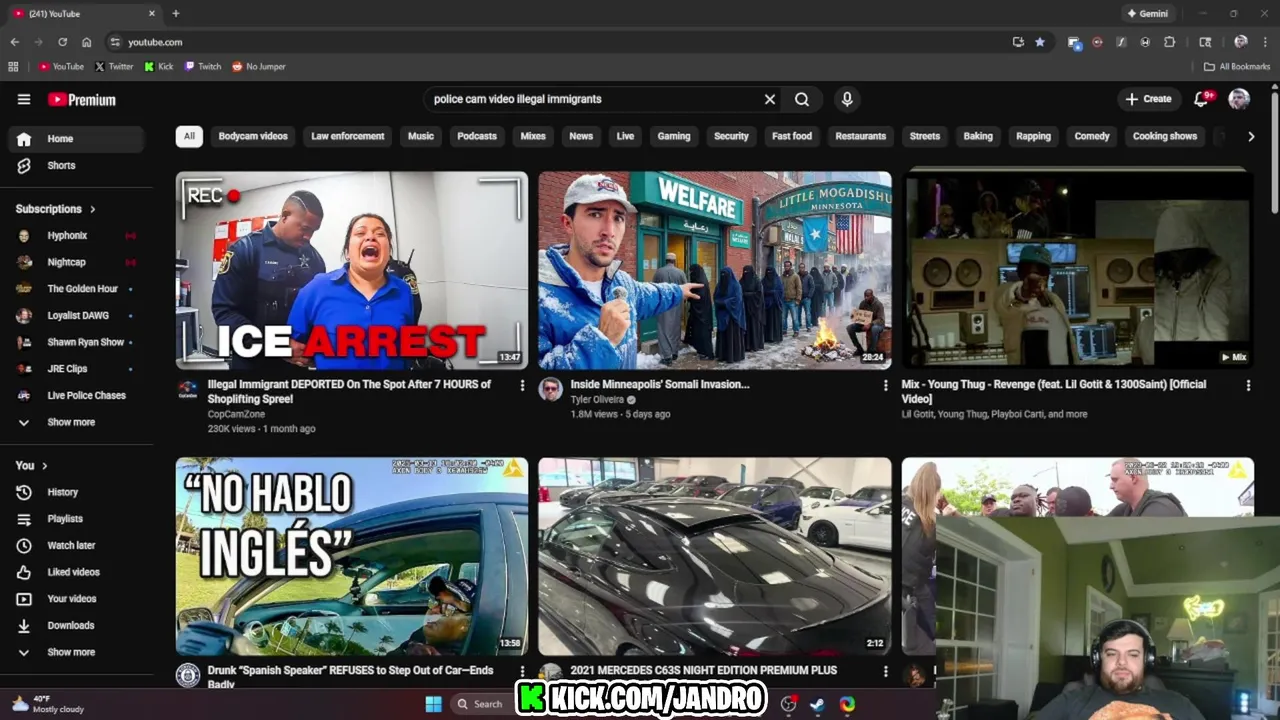The image size is (1280, 720).
Task: Select the Bodycam videos chip
Action: pyautogui.click(x=253, y=136)
